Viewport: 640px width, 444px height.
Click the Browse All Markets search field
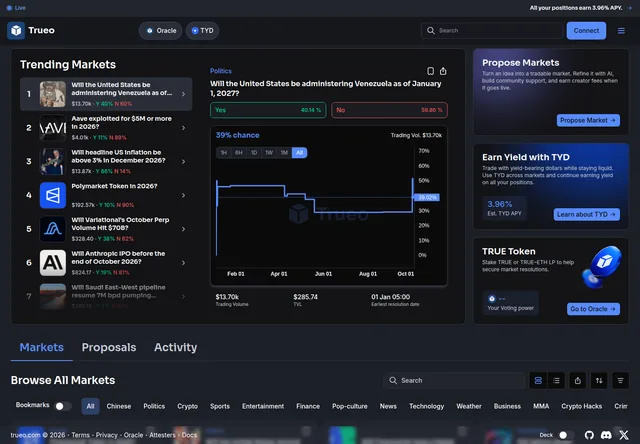[x=454, y=380]
